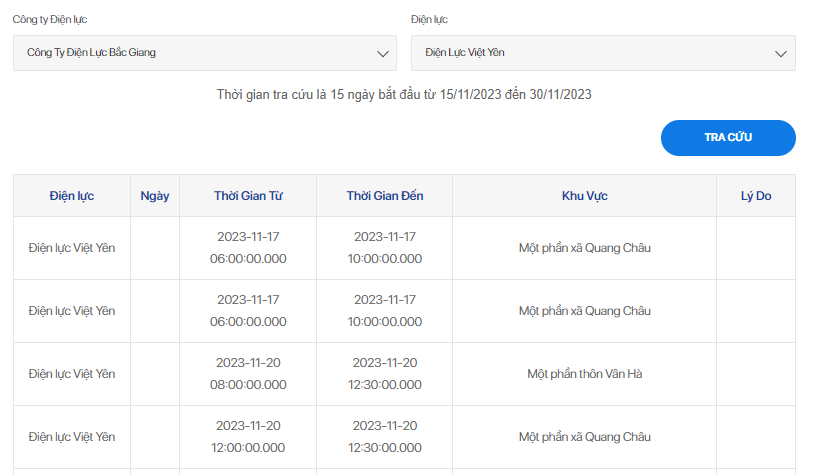The height and width of the screenshot is (475, 821).
Task: Select the Ngày column header
Action: [x=155, y=196]
